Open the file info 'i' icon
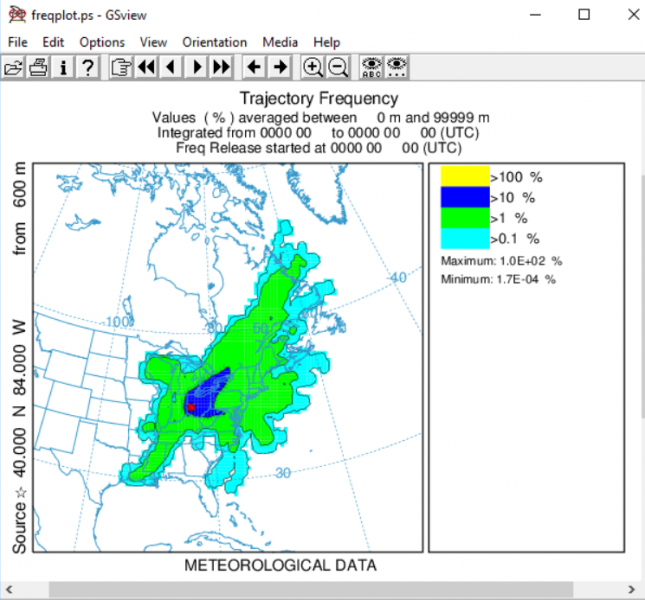645x600 pixels. tap(64, 67)
